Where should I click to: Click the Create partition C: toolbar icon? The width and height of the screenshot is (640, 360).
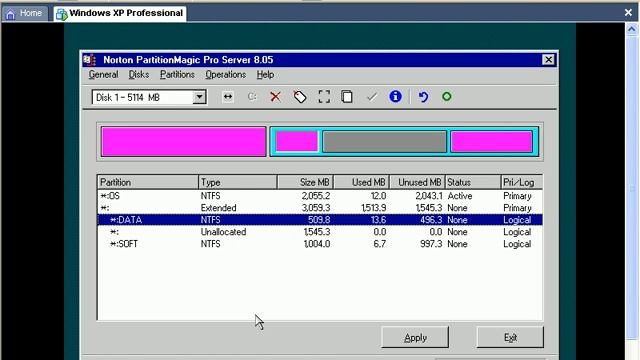pyautogui.click(x=252, y=97)
